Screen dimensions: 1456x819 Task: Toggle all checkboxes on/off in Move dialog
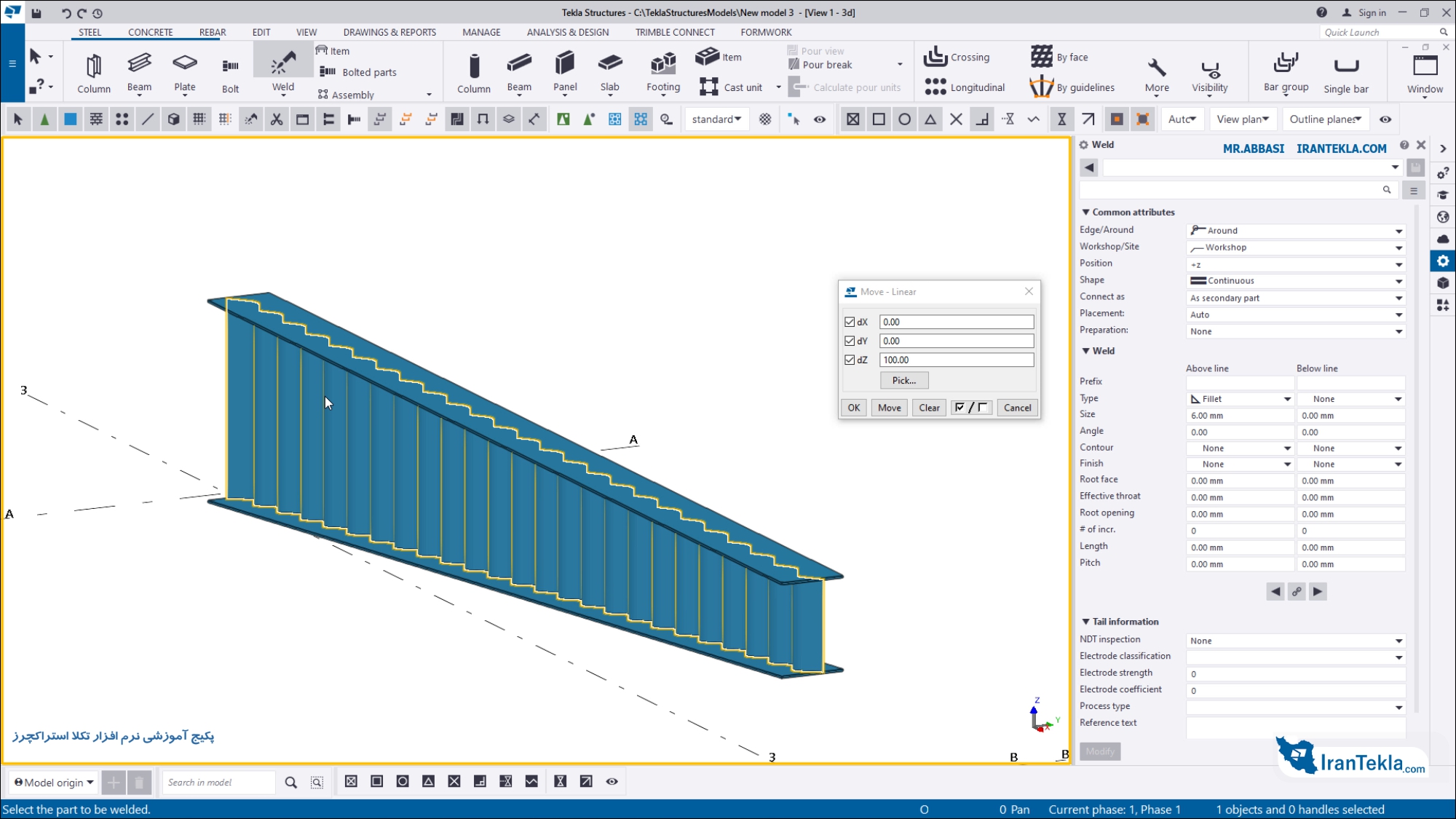pyautogui.click(x=971, y=408)
